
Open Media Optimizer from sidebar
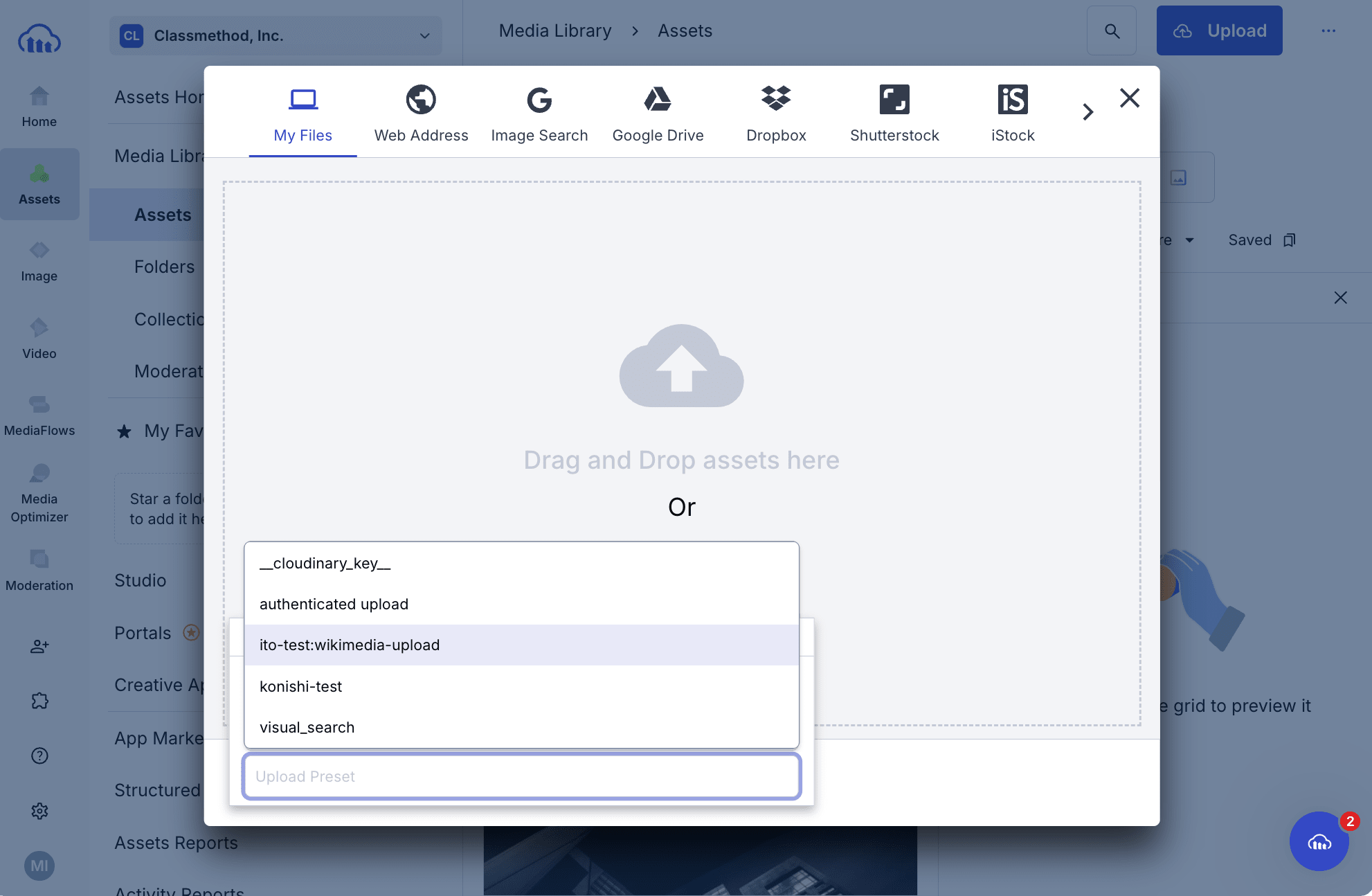click(39, 494)
